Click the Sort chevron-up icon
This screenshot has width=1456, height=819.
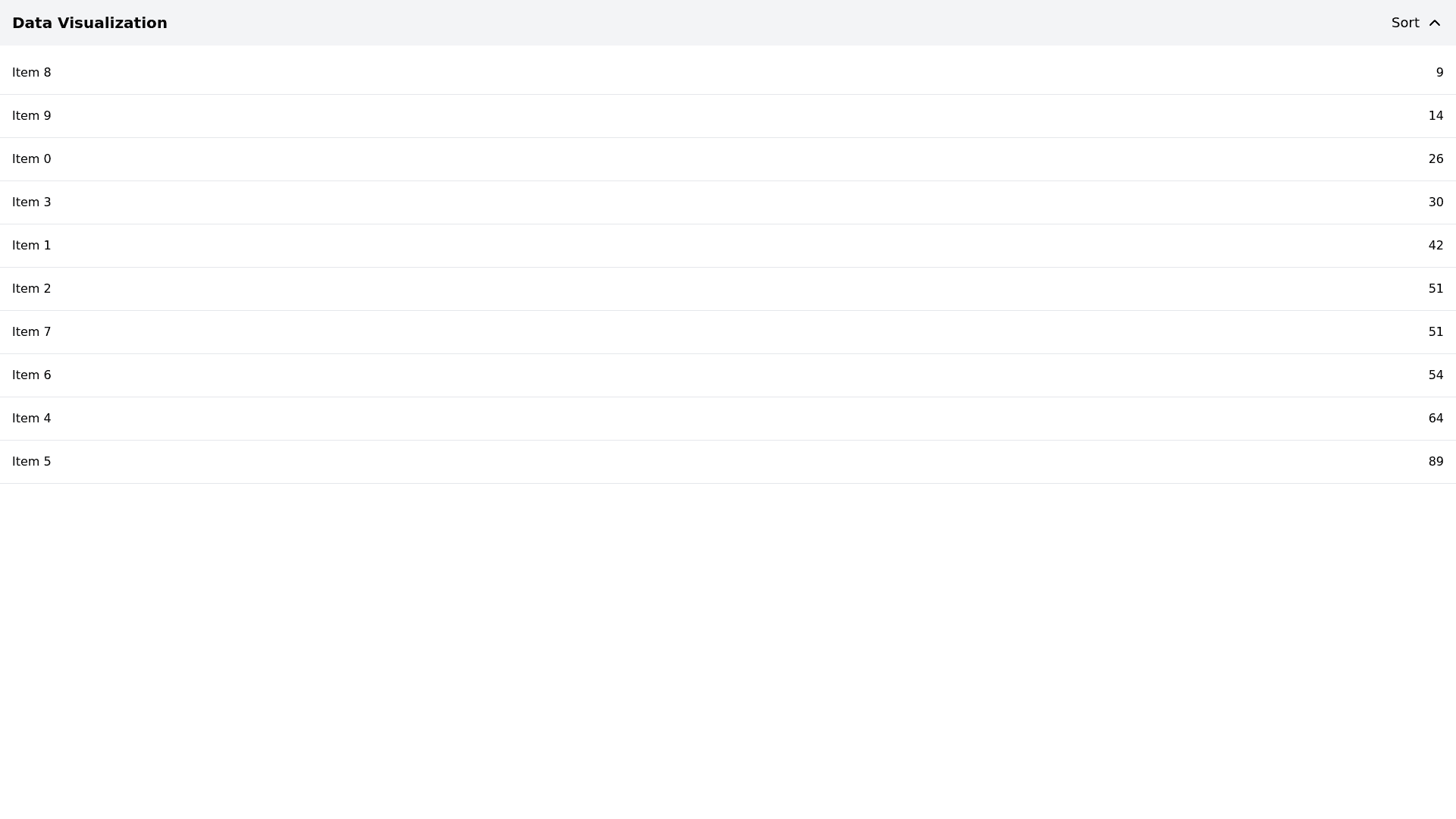(x=1434, y=23)
